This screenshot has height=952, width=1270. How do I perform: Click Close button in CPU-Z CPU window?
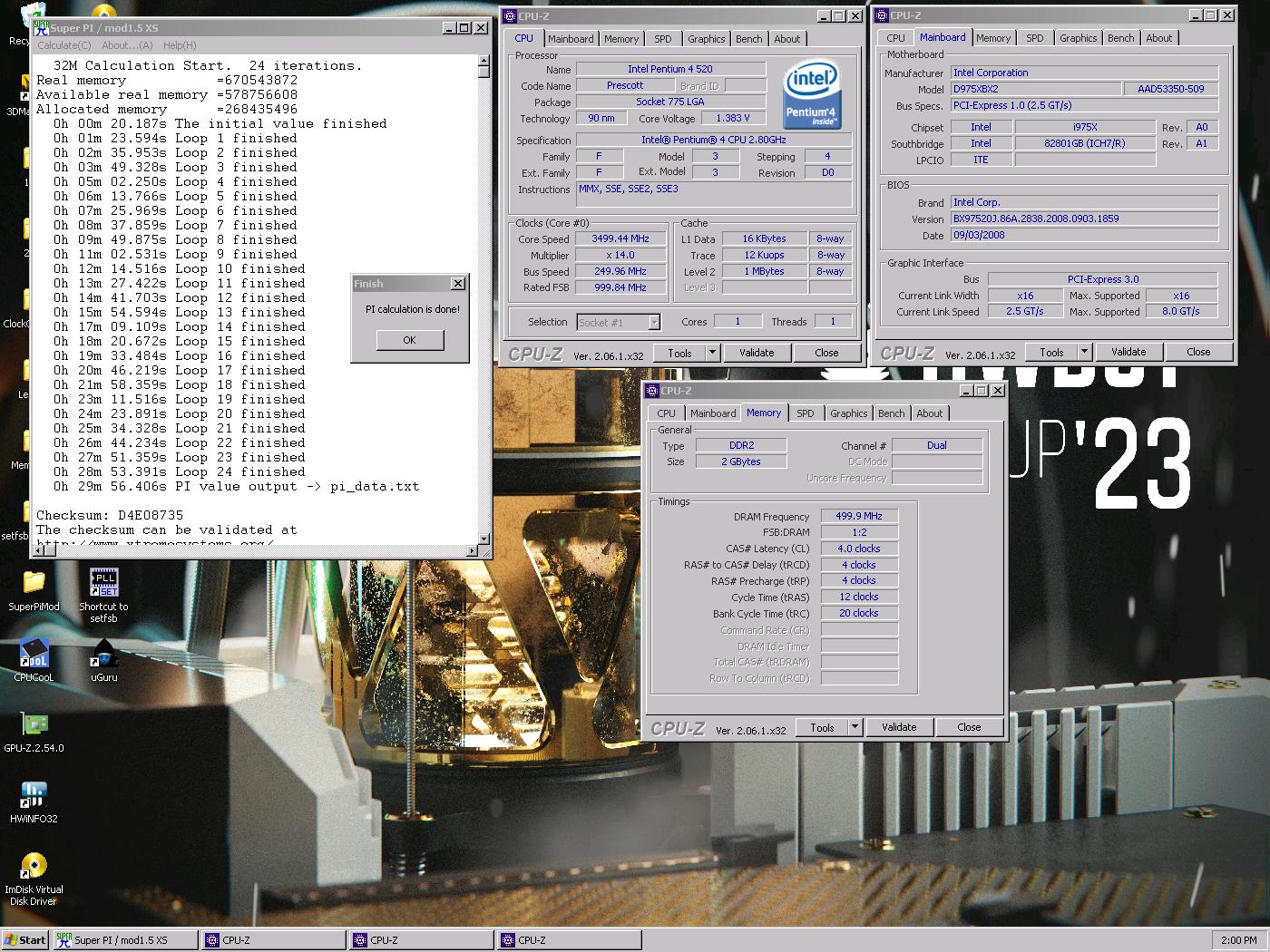pos(826,353)
